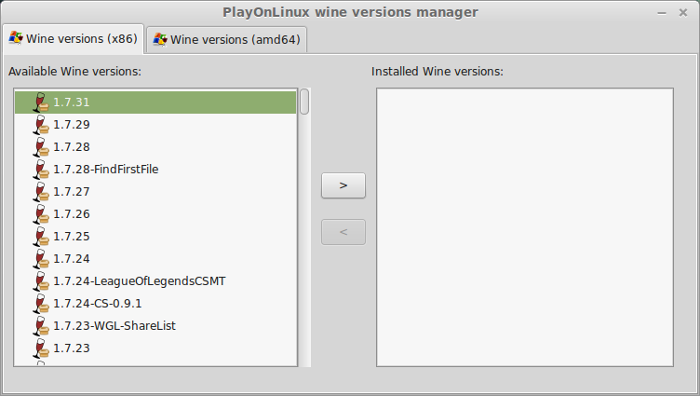Click the < remove version button
Viewport: 700px width, 396px height.
click(343, 232)
